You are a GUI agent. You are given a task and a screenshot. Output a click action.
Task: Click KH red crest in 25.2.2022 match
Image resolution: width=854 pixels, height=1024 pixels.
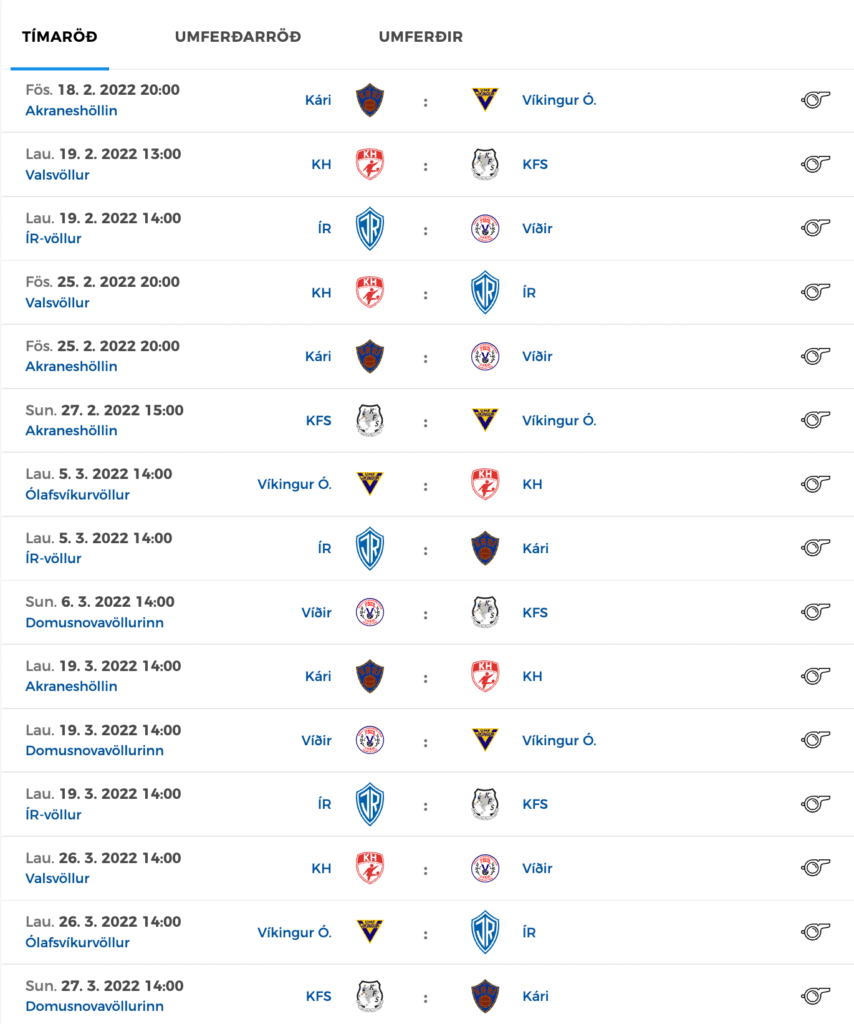tap(370, 292)
